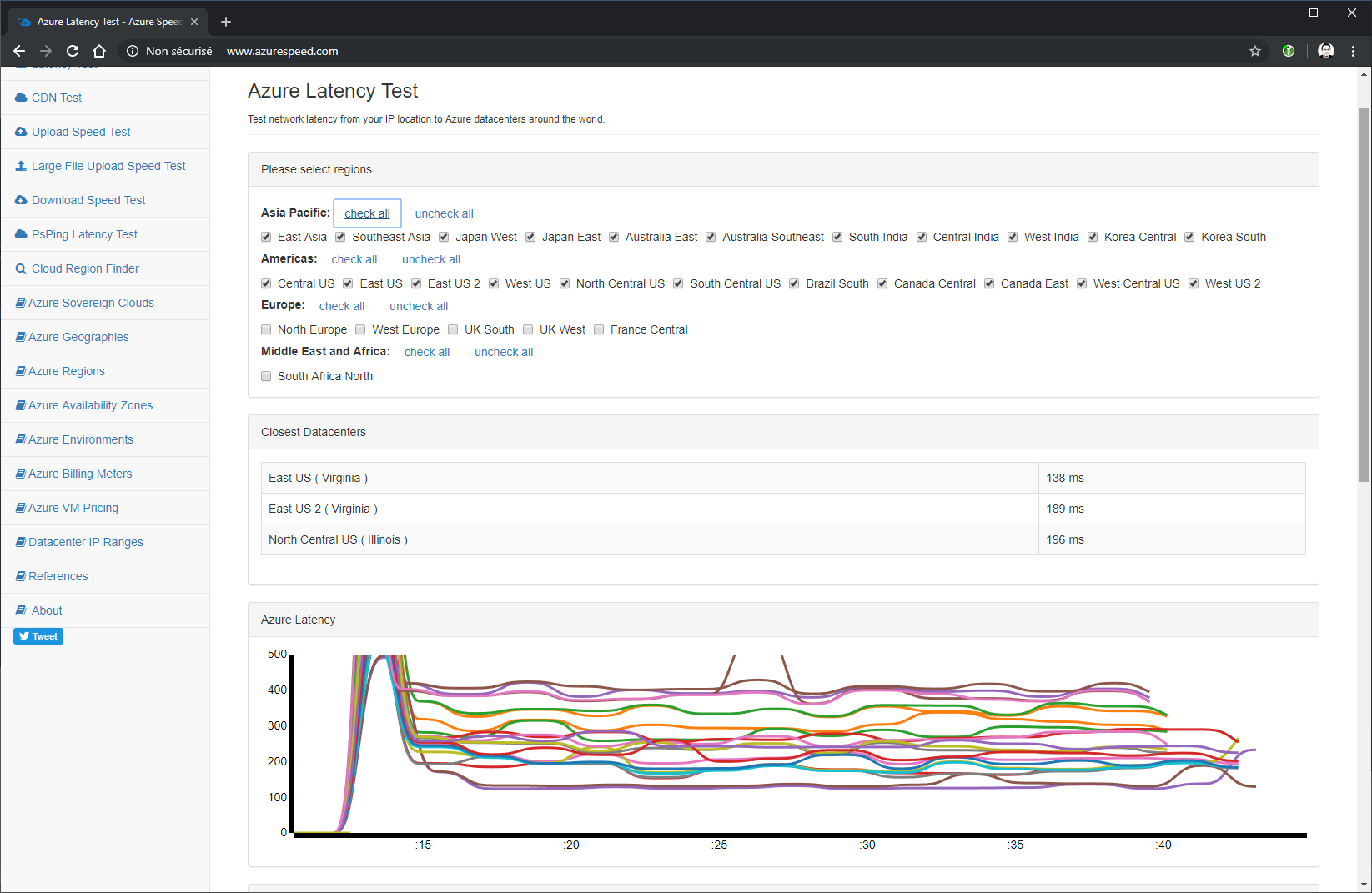
Task: Open Large File Upload Speed Test
Action: [108, 166]
